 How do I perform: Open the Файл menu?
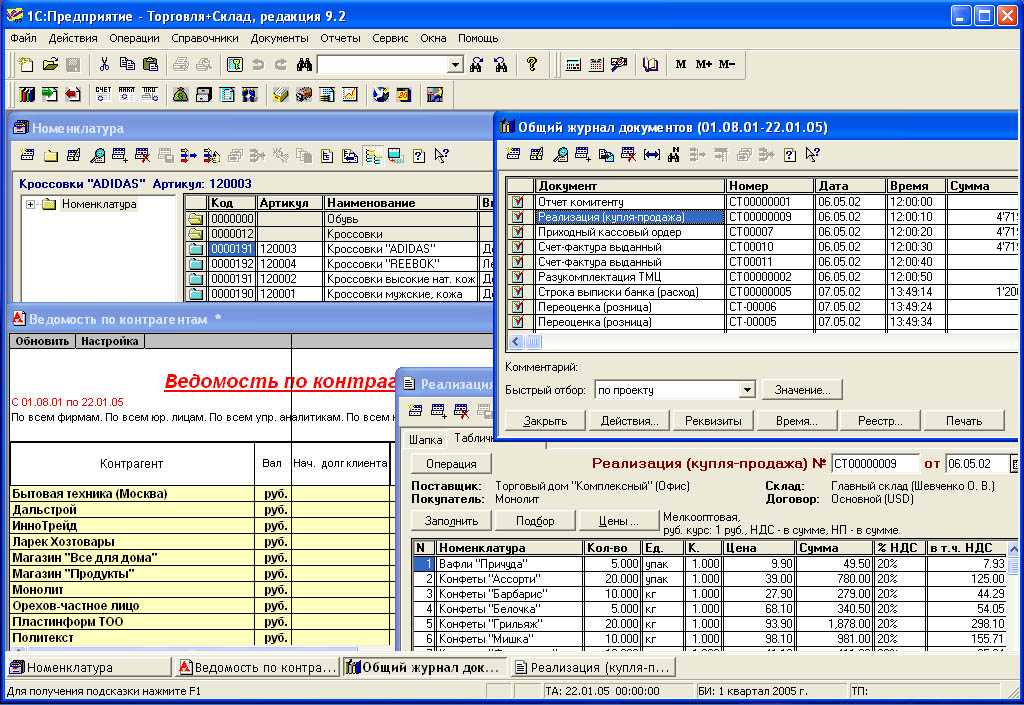click(x=23, y=38)
